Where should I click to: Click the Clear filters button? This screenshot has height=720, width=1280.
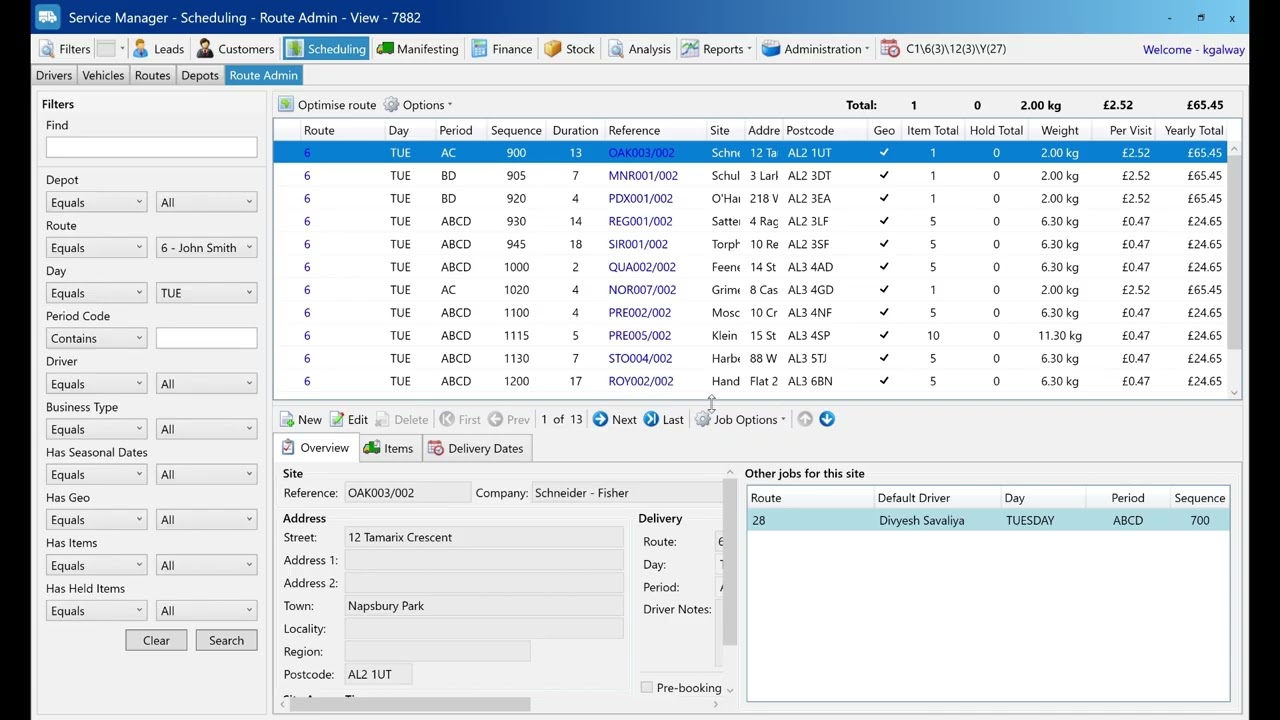click(156, 641)
